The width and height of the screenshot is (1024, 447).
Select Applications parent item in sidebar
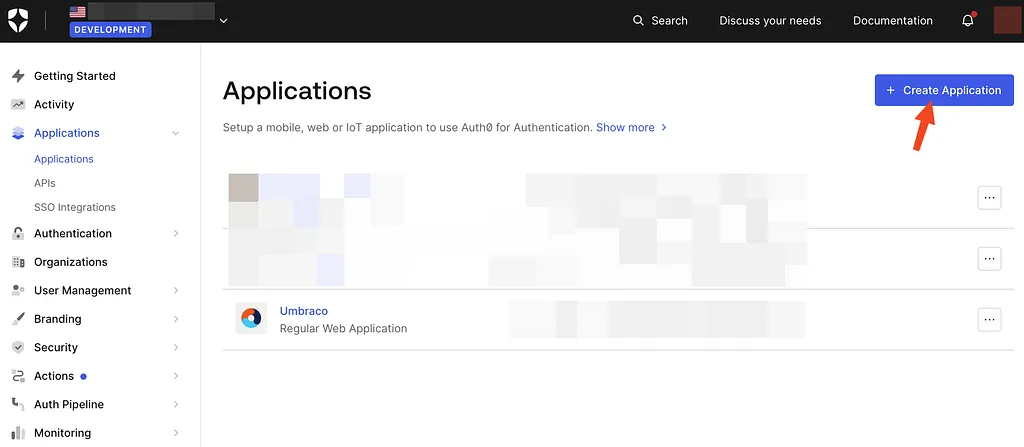click(x=67, y=133)
